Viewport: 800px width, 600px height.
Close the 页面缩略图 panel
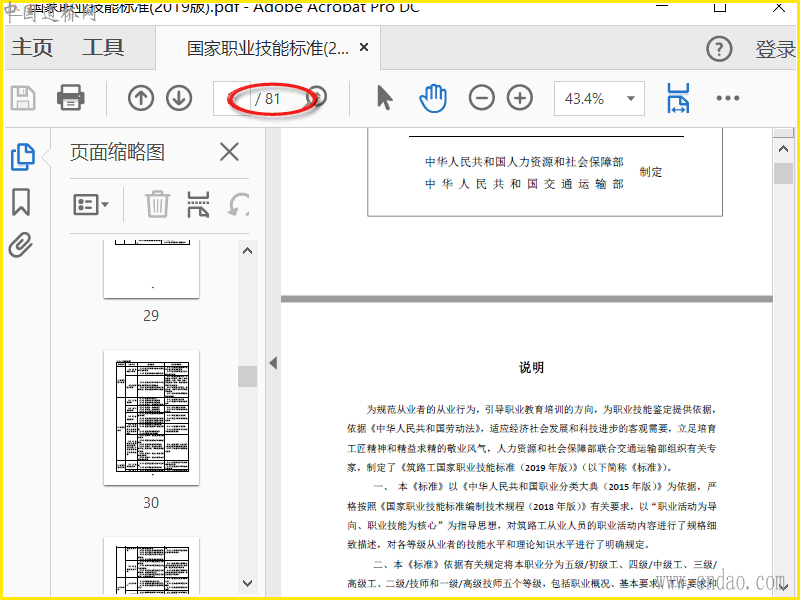click(x=230, y=152)
